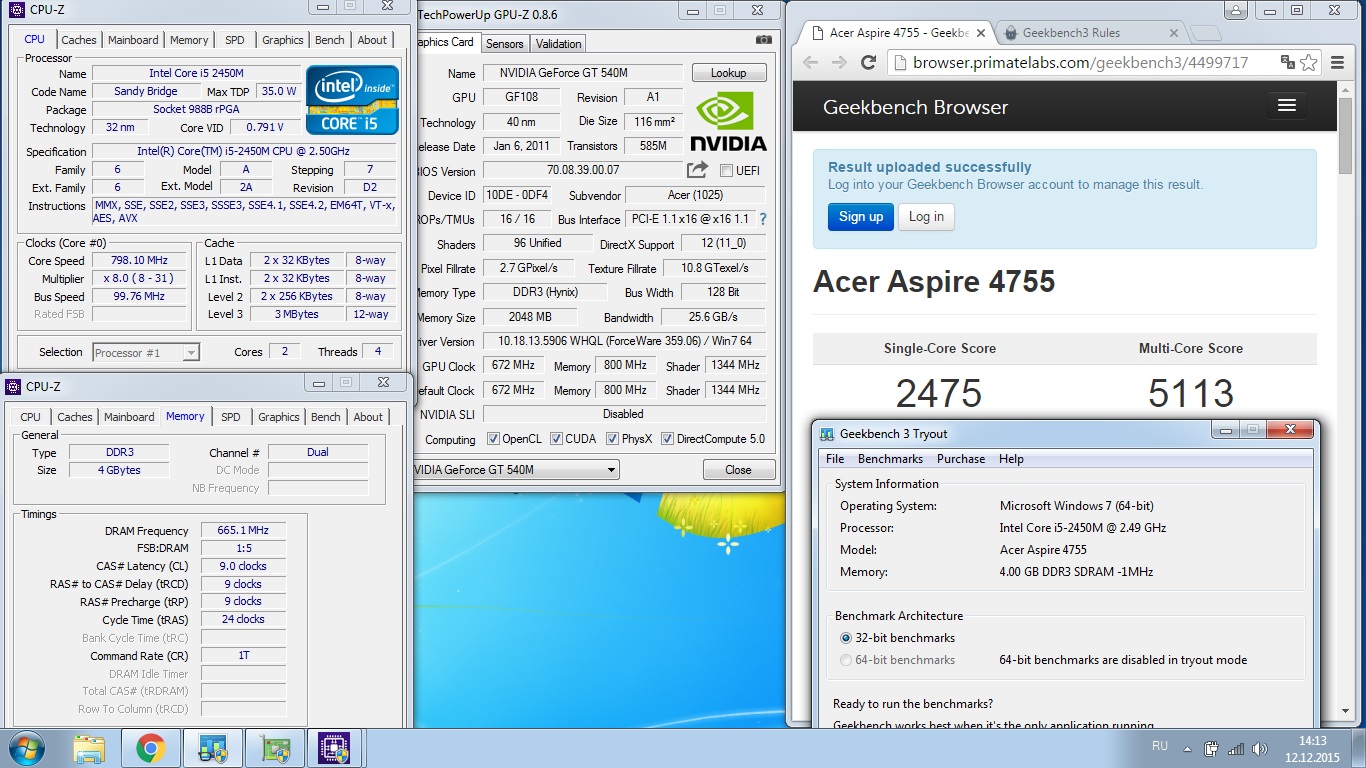Open the Windows Start menu
The height and width of the screenshot is (768, 1366).
[25, 748]
